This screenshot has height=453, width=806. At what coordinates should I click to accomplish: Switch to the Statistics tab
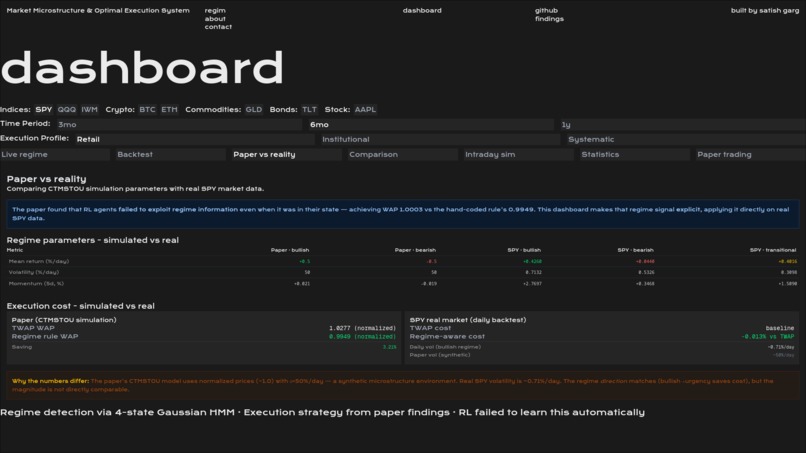634,154
